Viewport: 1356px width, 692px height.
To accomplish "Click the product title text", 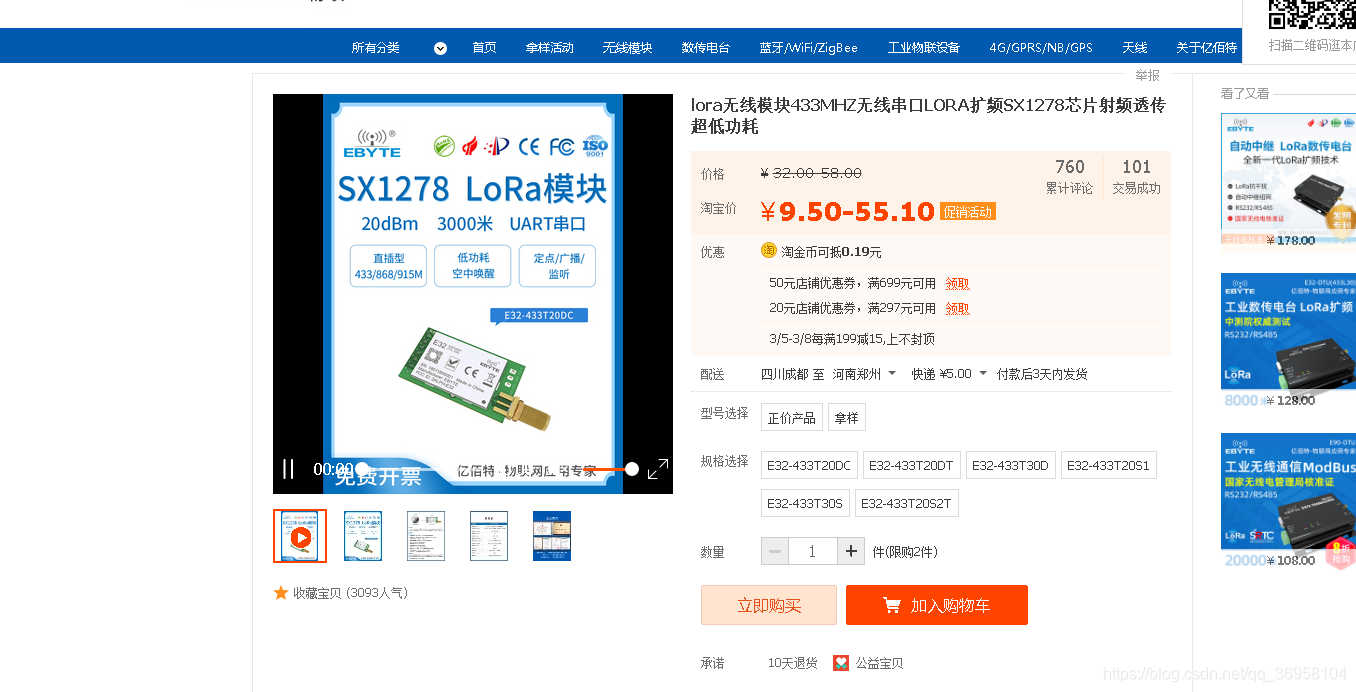I will [x=928, y=116].
